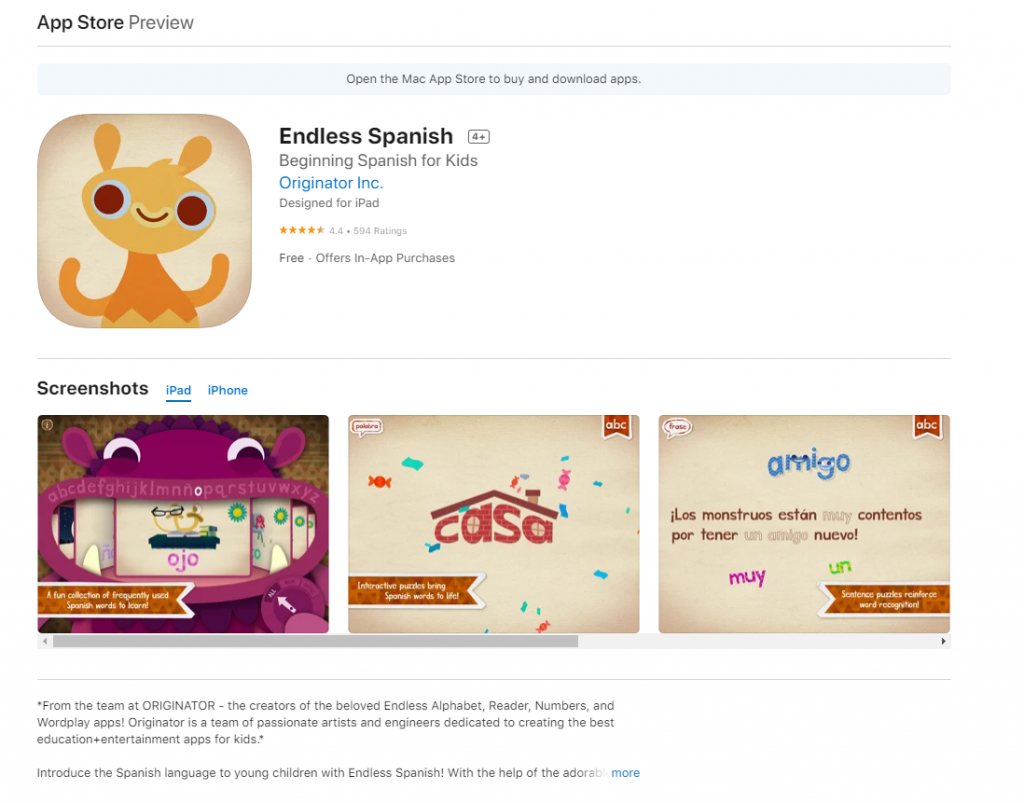
Task: Click the info icon on first screenshot
Action: (47, 425)
